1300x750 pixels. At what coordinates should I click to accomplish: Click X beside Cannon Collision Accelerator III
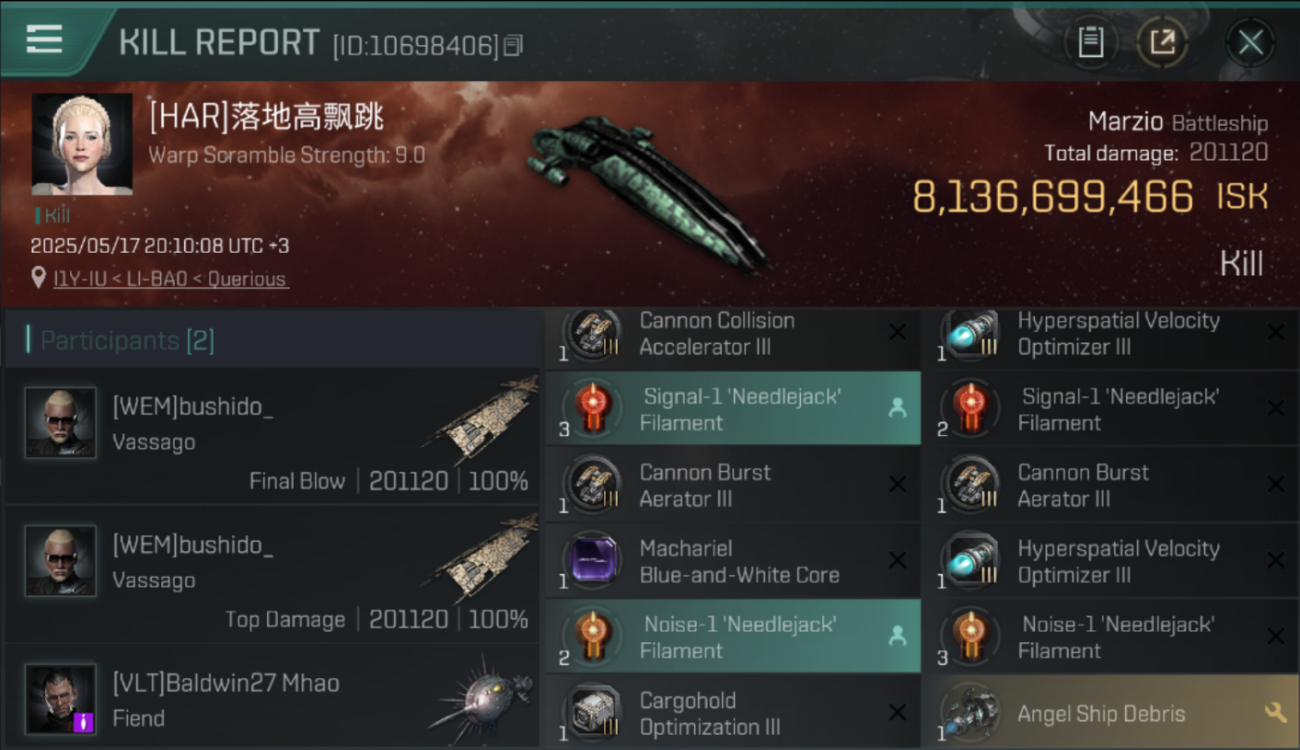[x=897, y=332]
